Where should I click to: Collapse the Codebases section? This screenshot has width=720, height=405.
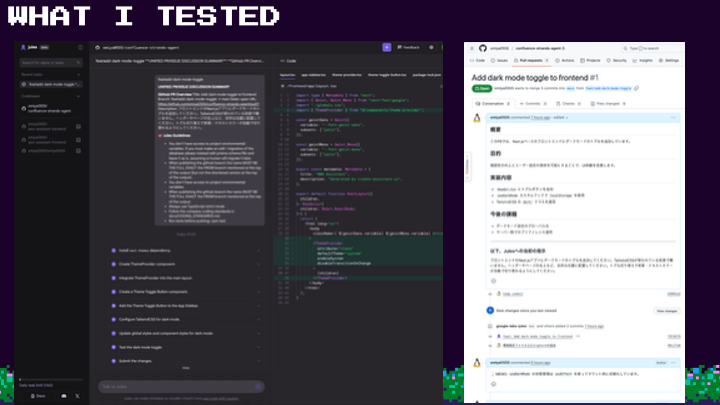[x=79, y=96]
